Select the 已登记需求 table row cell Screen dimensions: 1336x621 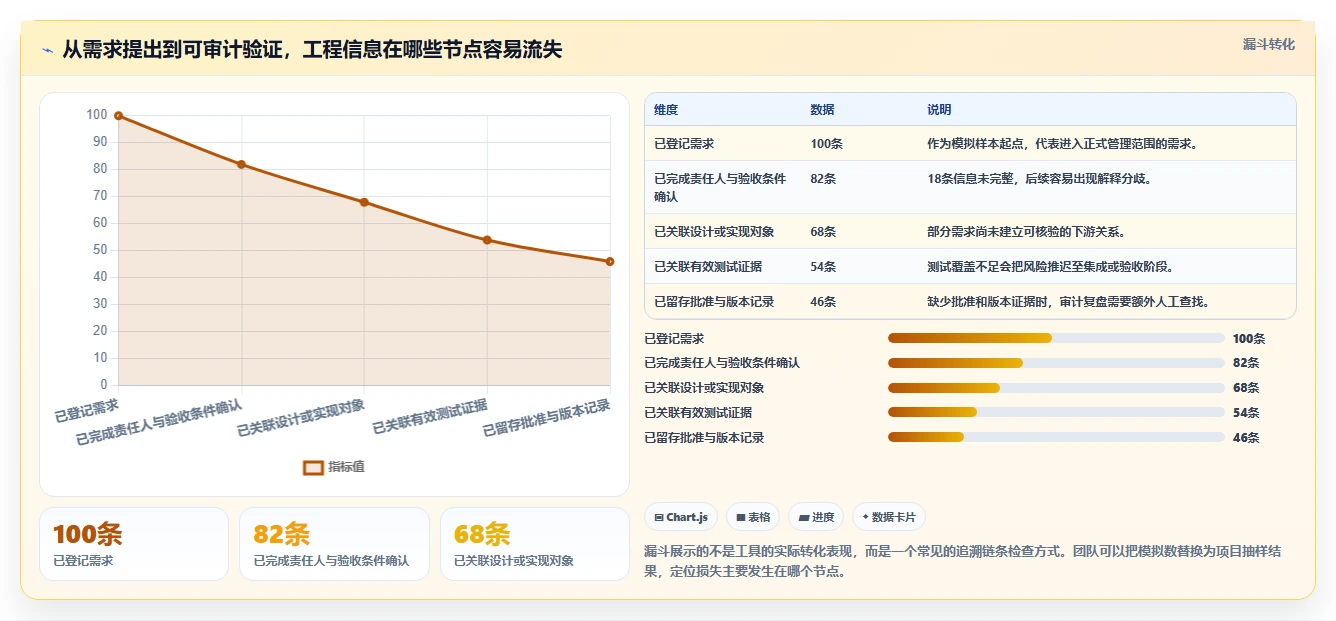(x=684, y=144)
